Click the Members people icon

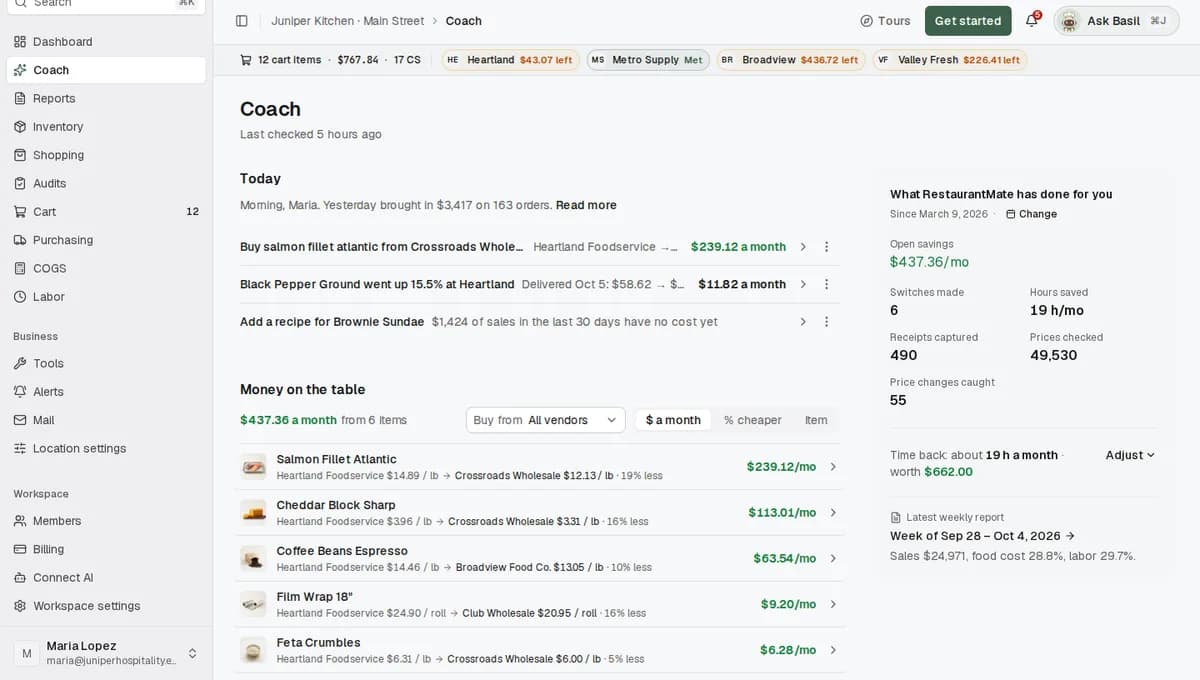[x=20, y=521]
